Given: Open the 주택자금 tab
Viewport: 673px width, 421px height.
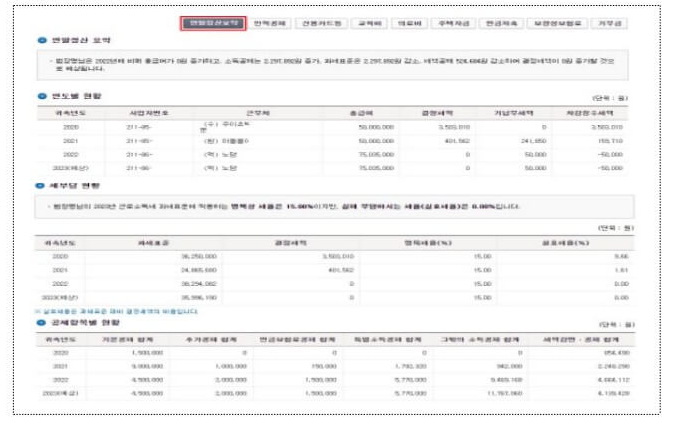Looking at the screenshot, I should pyautogui.click(x=453, y=23).
